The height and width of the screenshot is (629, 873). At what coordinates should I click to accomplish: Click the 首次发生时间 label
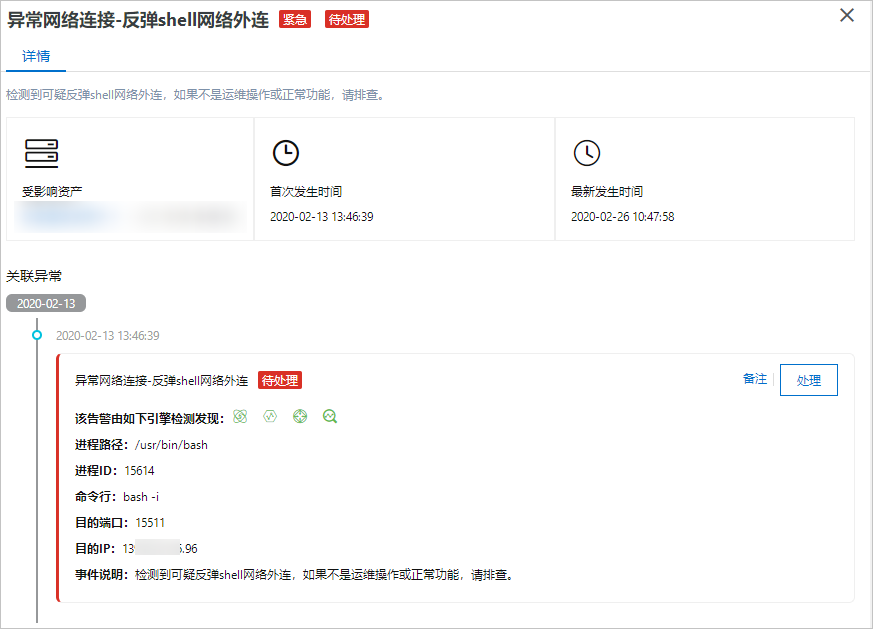(306, 191)
